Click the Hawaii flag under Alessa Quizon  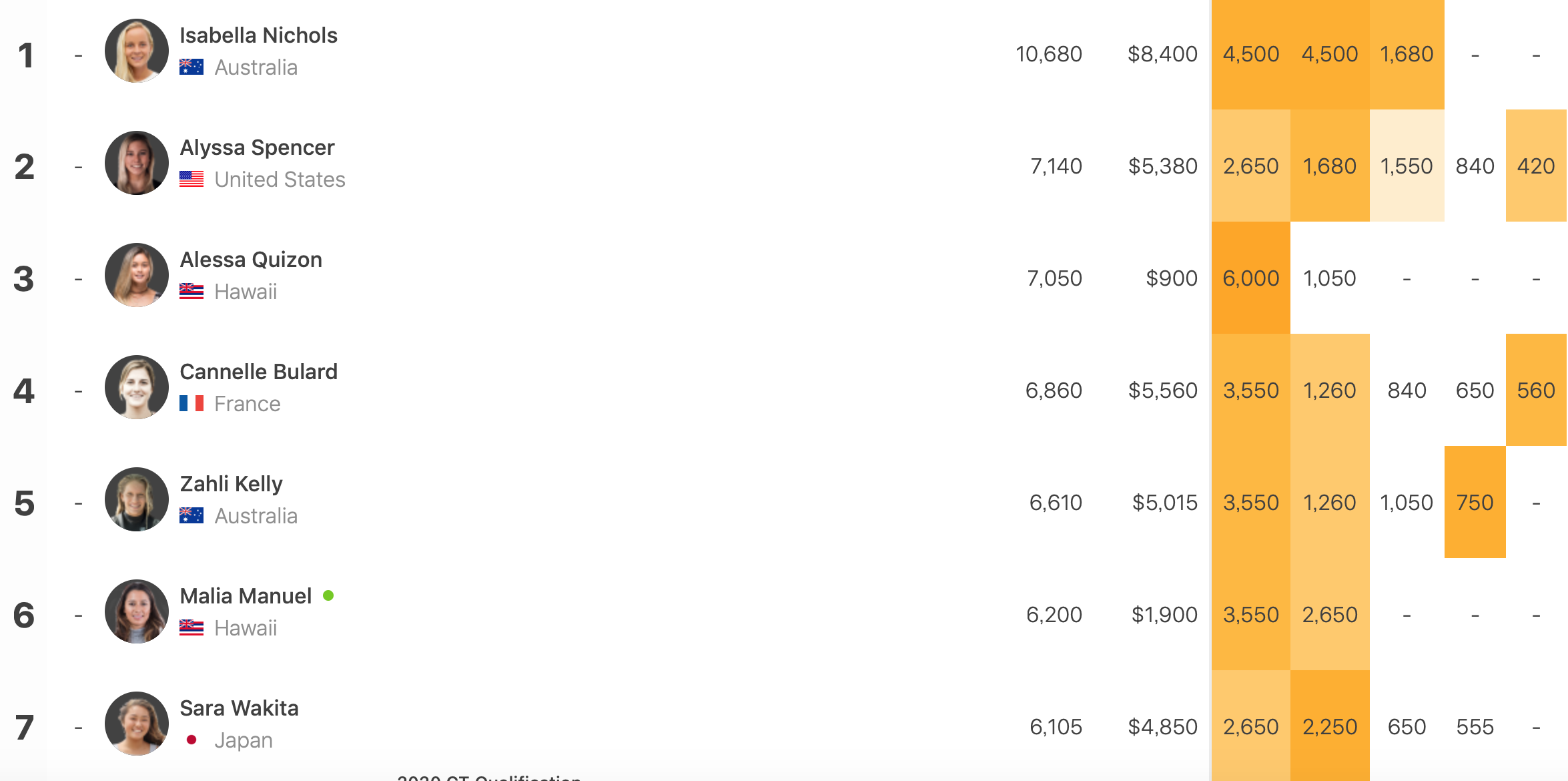coord(191,291)
